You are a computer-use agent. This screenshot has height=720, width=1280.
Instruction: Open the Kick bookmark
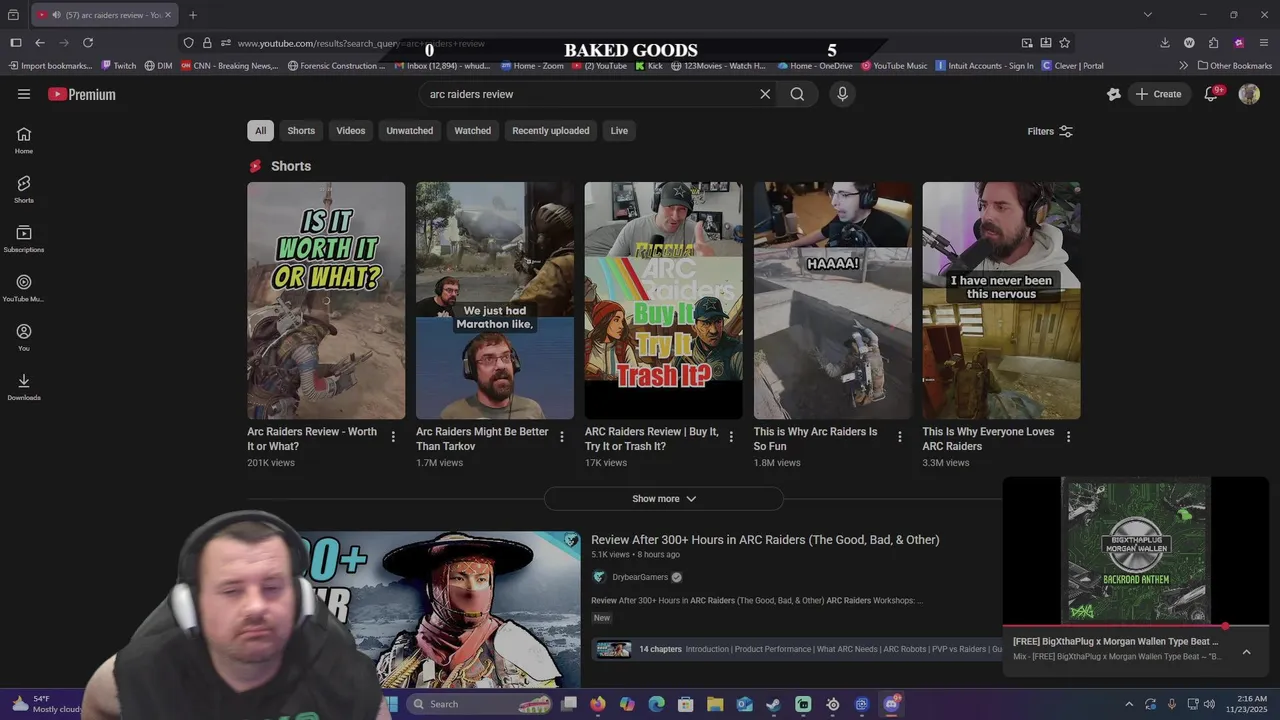tap(647, 66)
